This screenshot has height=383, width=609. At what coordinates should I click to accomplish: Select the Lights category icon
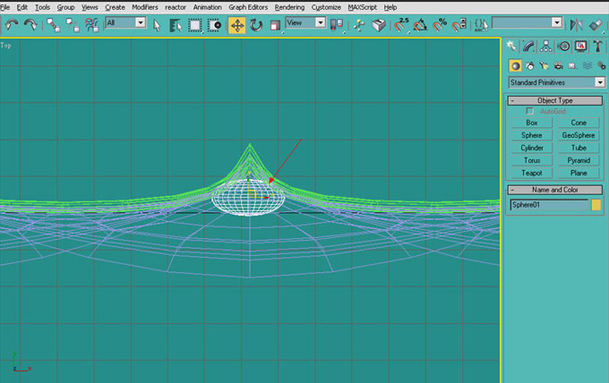[544, 66]
